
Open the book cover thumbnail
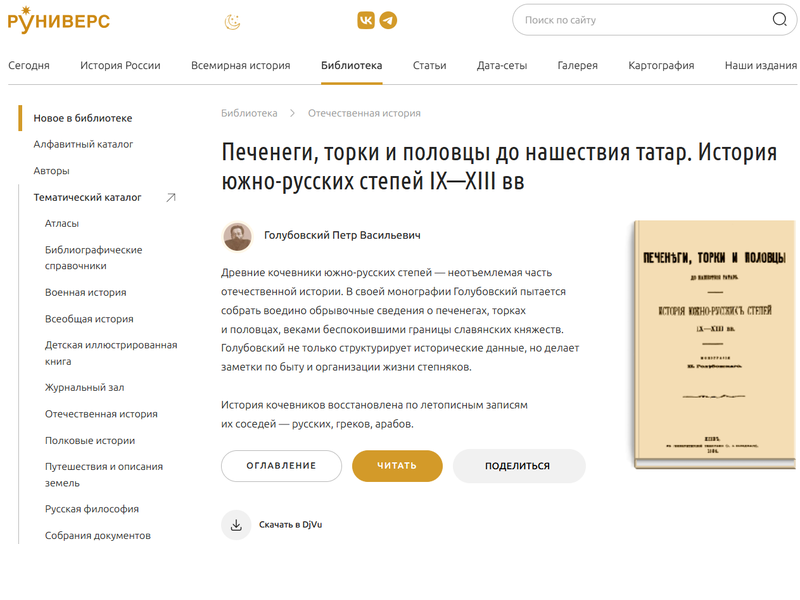click(714, 344)
